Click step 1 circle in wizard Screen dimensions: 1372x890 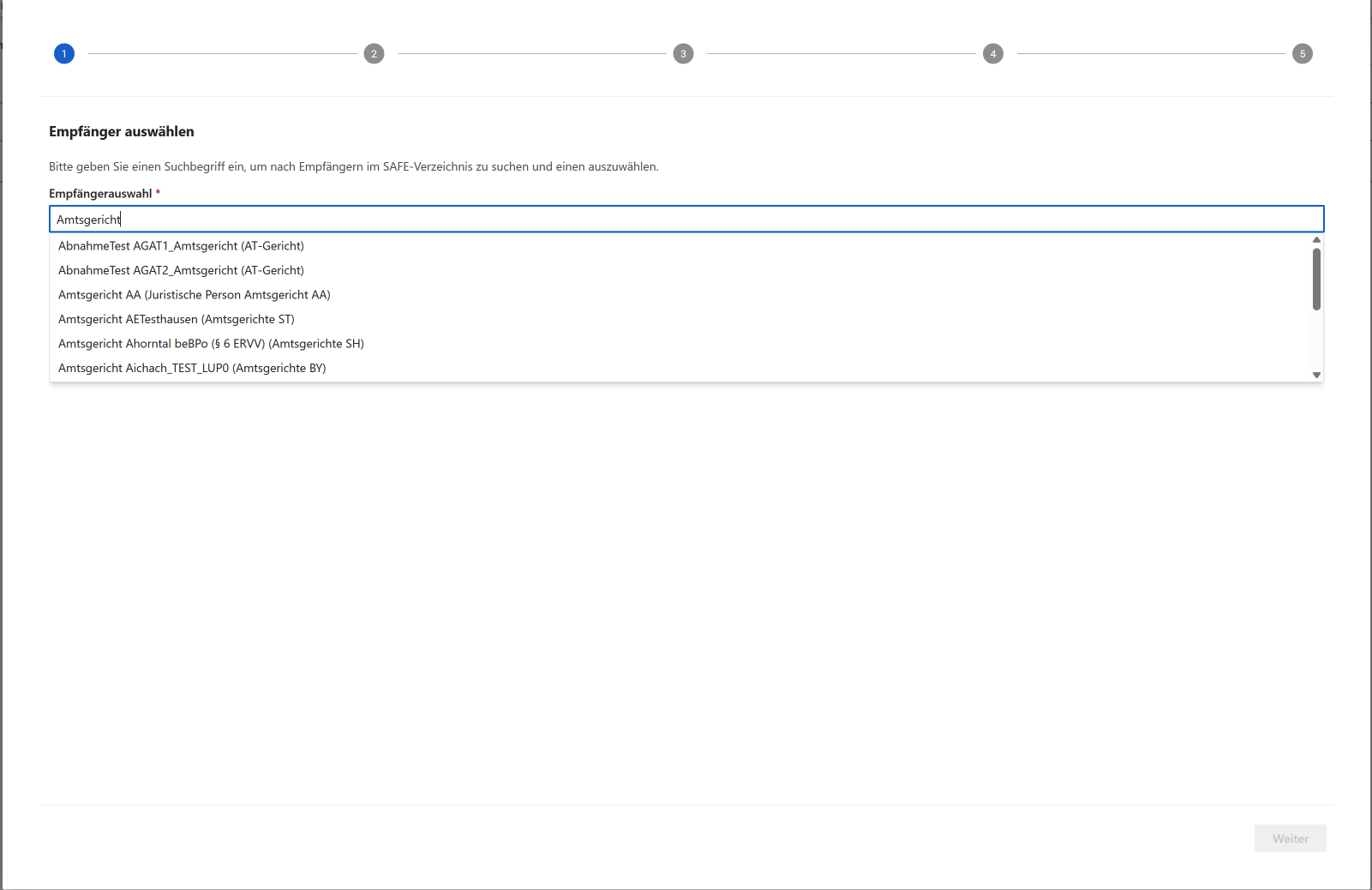tap(64, 54)
